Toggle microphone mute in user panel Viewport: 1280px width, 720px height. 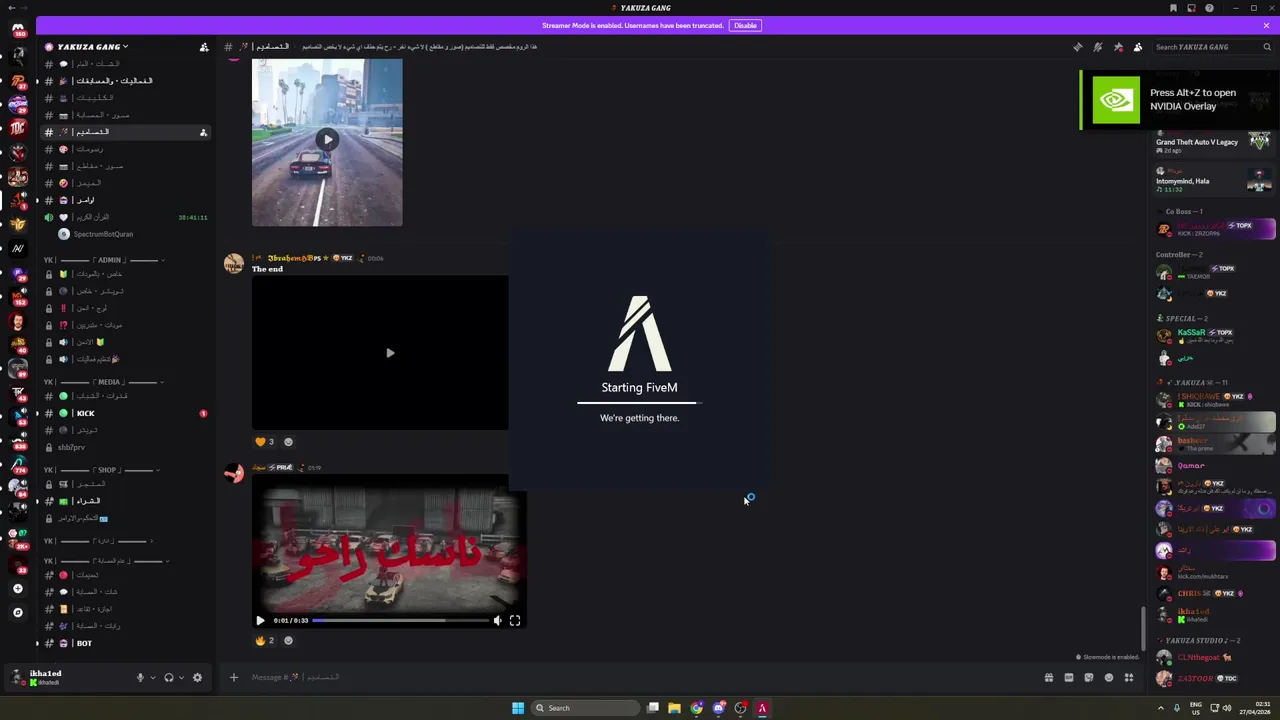[140, 677]
